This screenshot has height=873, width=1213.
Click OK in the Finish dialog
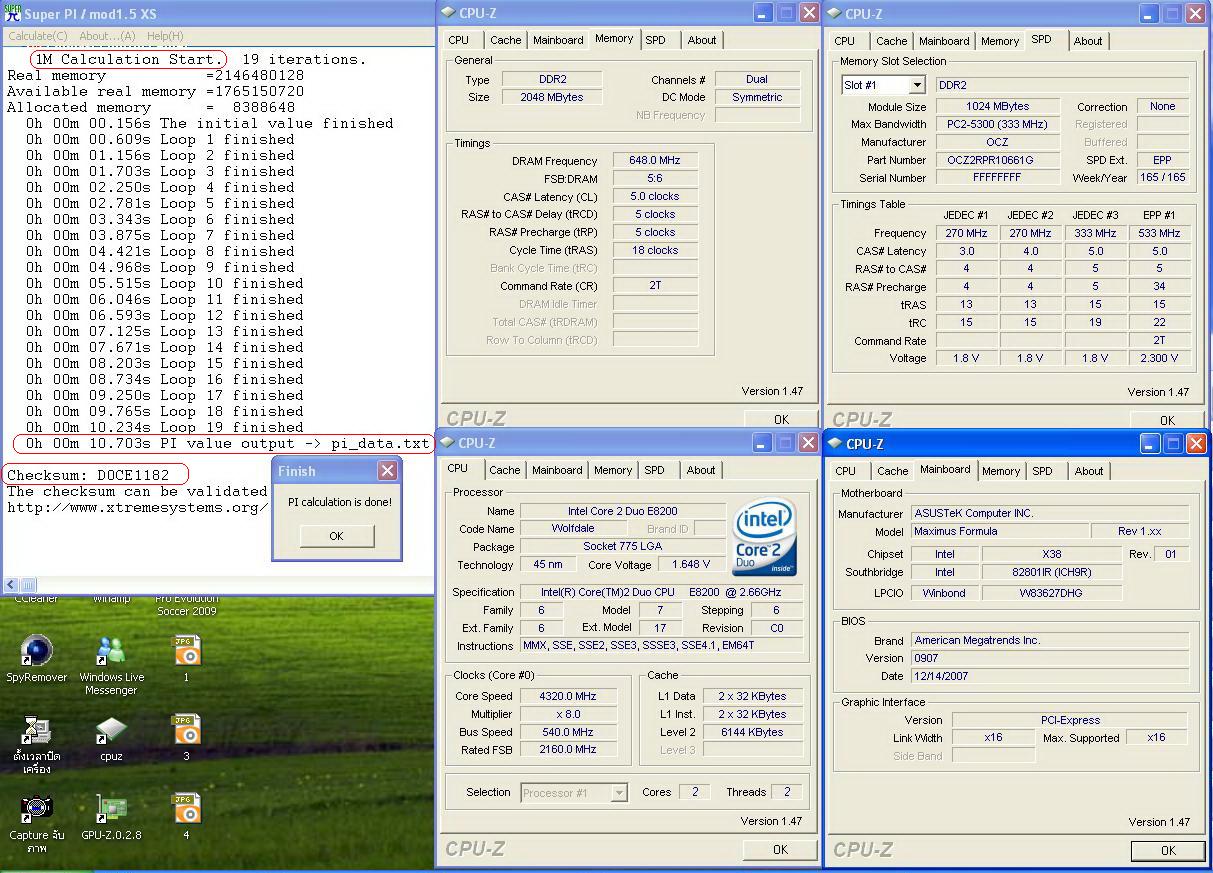[337, 536]
